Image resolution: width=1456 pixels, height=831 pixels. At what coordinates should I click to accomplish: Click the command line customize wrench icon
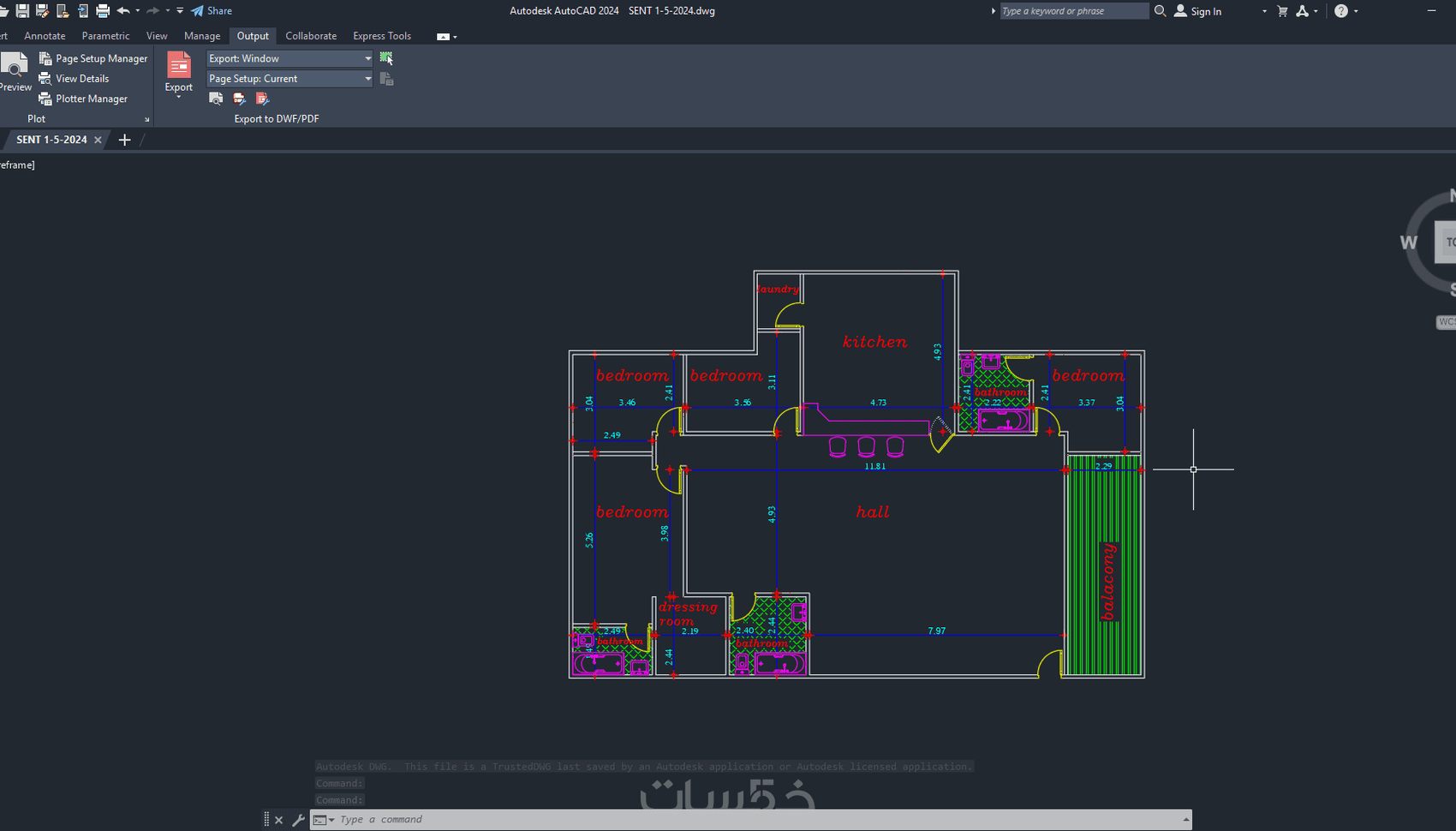tap(298, 820)
